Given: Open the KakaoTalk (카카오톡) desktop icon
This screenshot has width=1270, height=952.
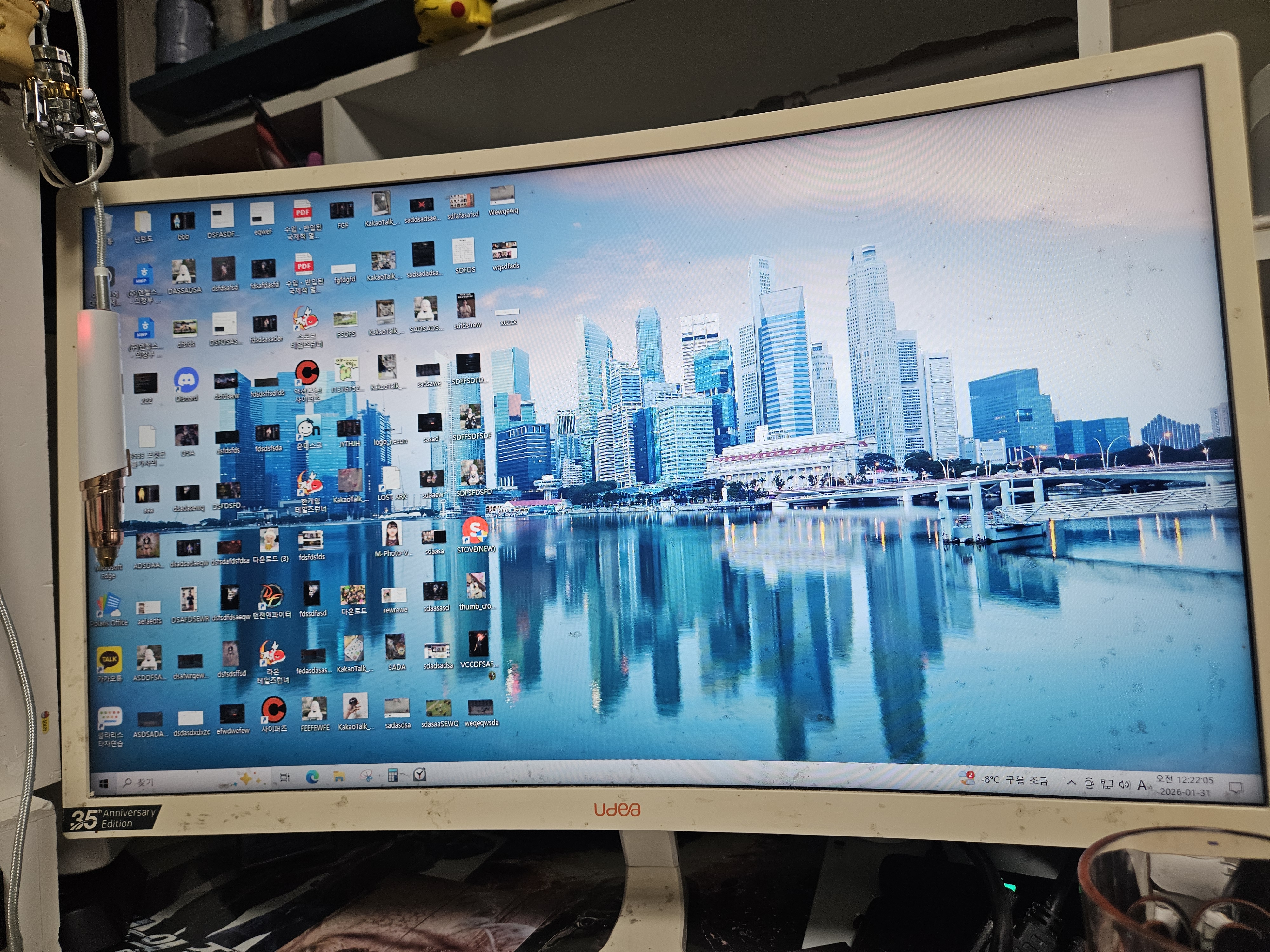Looking at the screenshot, I should [109, 660].
